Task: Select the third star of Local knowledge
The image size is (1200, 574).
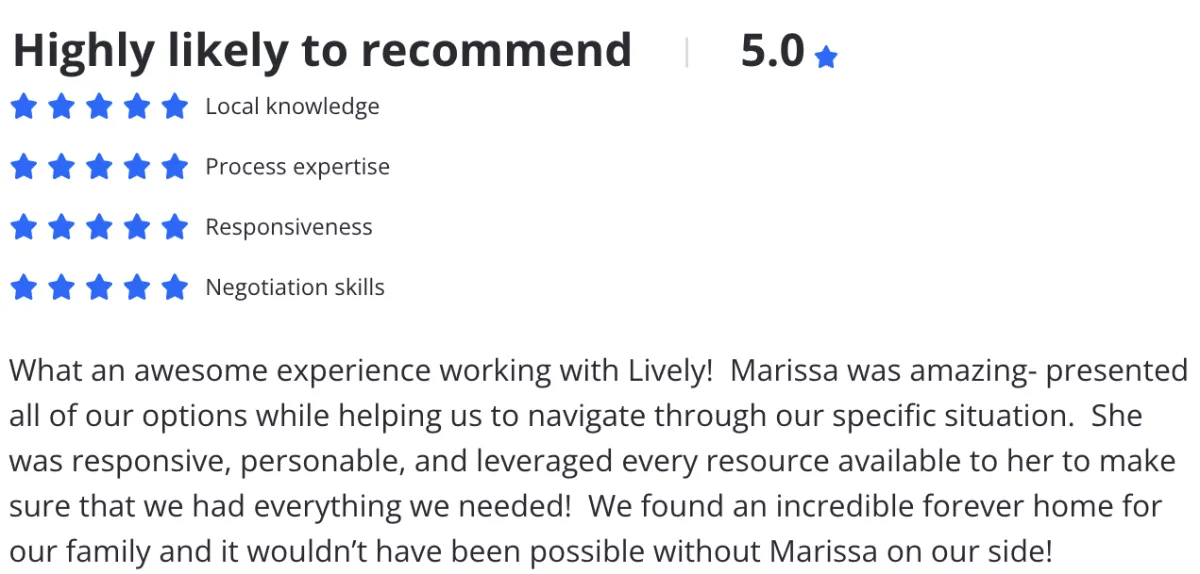Action: [x=99, y=106]
